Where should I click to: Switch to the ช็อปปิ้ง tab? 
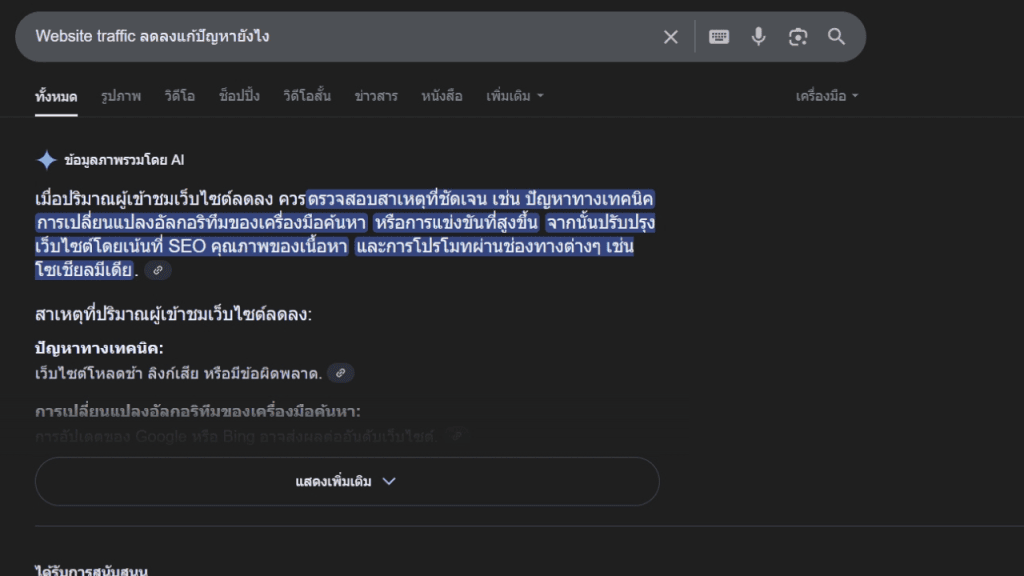point(240,95)
